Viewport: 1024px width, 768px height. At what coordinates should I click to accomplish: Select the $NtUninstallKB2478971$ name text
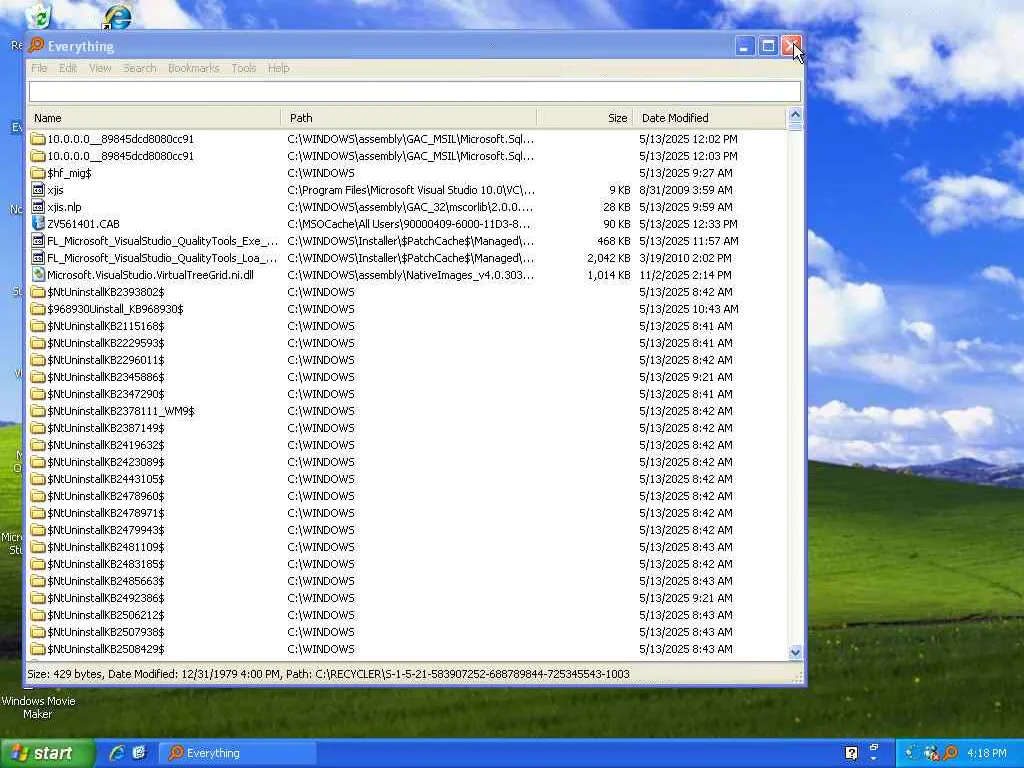coord(106,513)
